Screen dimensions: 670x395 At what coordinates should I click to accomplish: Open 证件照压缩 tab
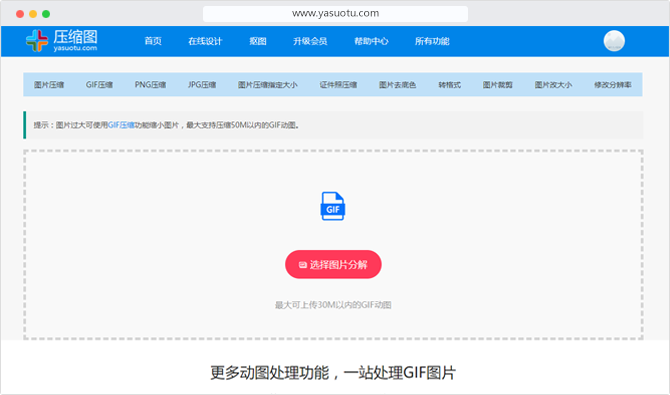pos(338,85)
